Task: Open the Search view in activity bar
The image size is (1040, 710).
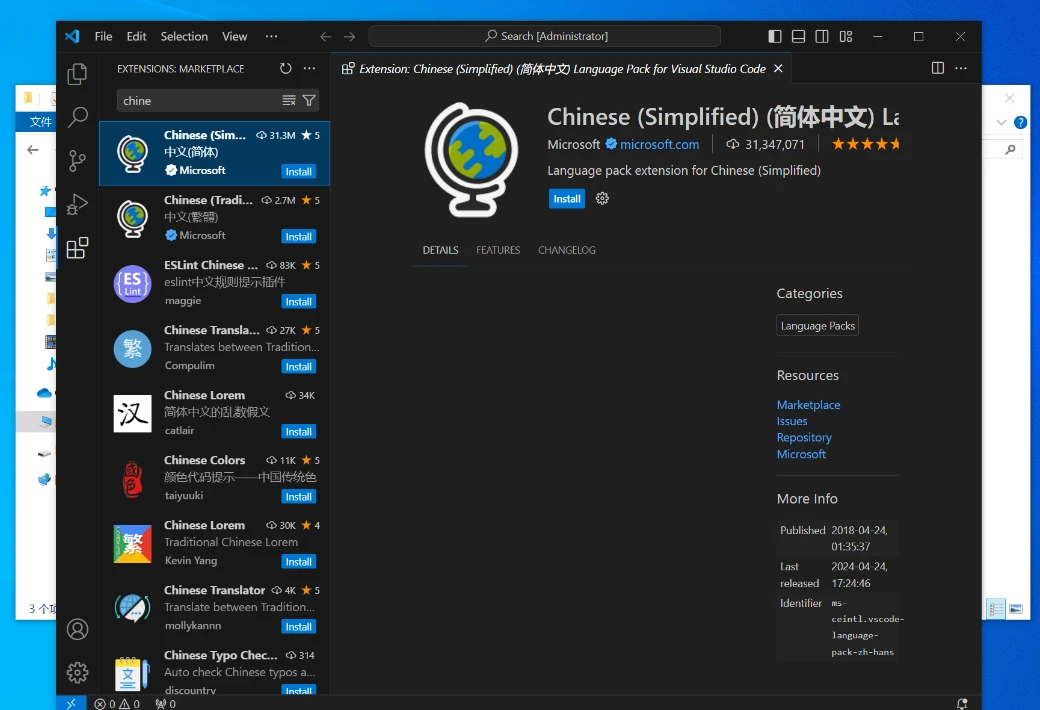Action: 77,117
